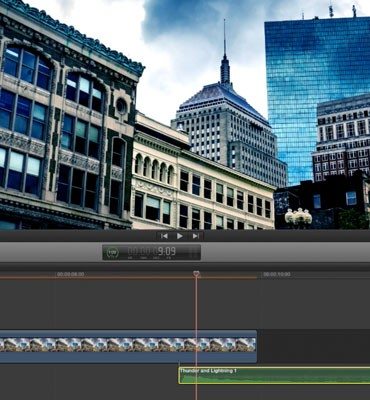The height and width of the screenshot is (400, 370).
Task: Click the empty timeline area right of the video clip
Action: (x=313, y=346)
